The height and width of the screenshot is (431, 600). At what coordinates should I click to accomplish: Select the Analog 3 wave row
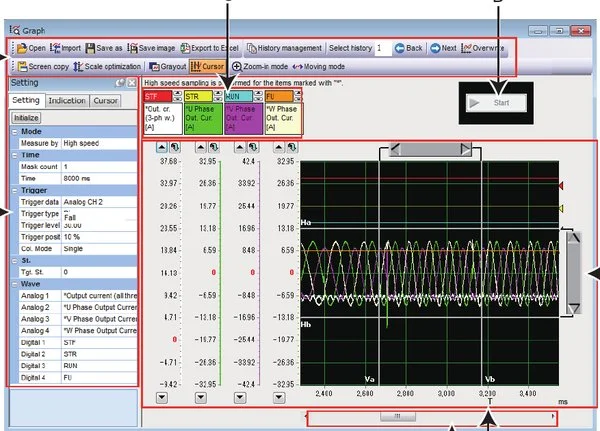click(78, 319)
